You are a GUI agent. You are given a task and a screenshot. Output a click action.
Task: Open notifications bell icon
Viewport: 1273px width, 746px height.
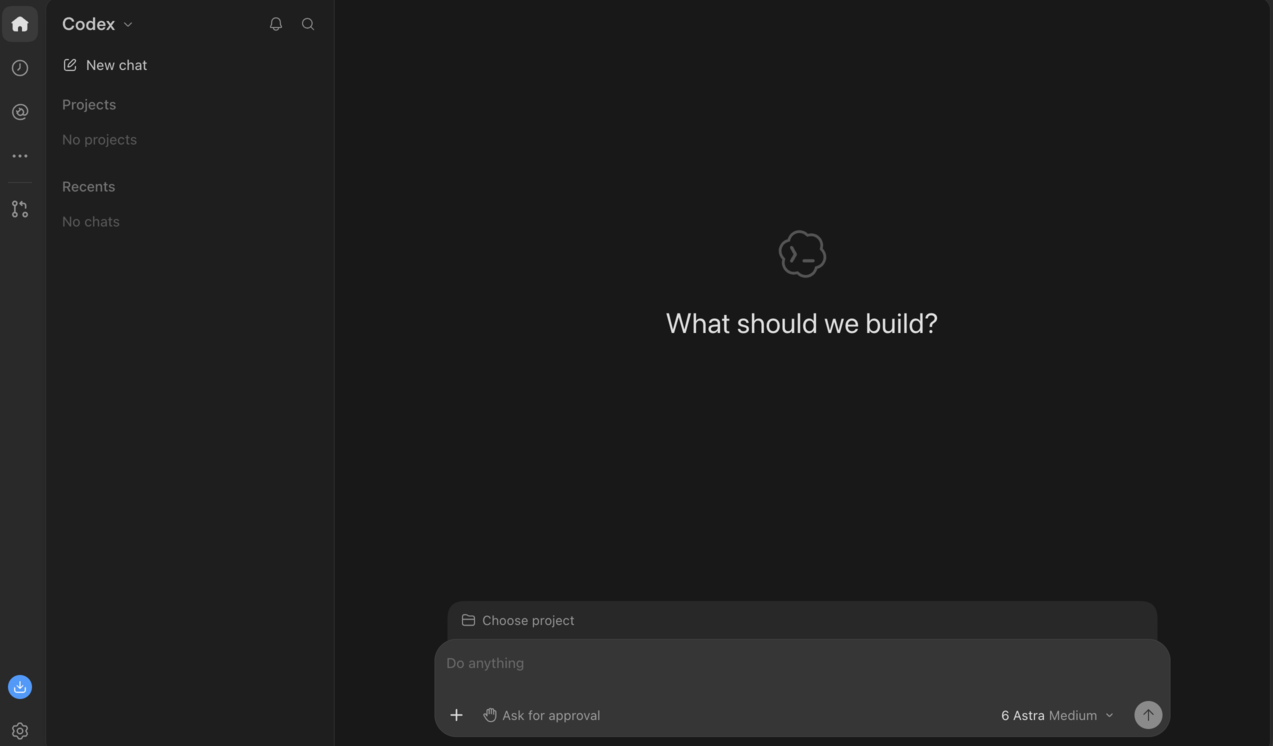pos(276,24)
